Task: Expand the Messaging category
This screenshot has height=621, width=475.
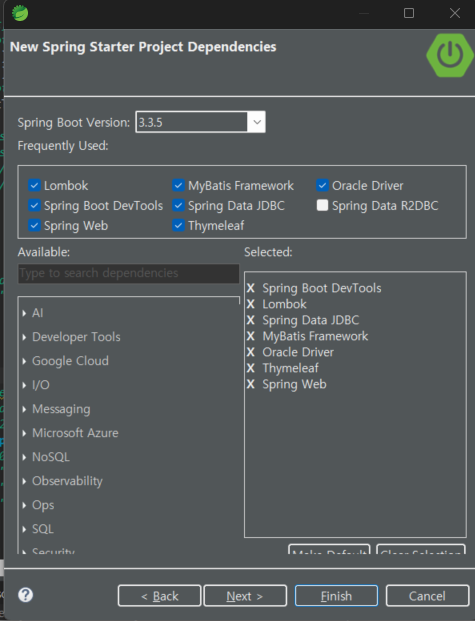Action: click(x=25, y=409)
